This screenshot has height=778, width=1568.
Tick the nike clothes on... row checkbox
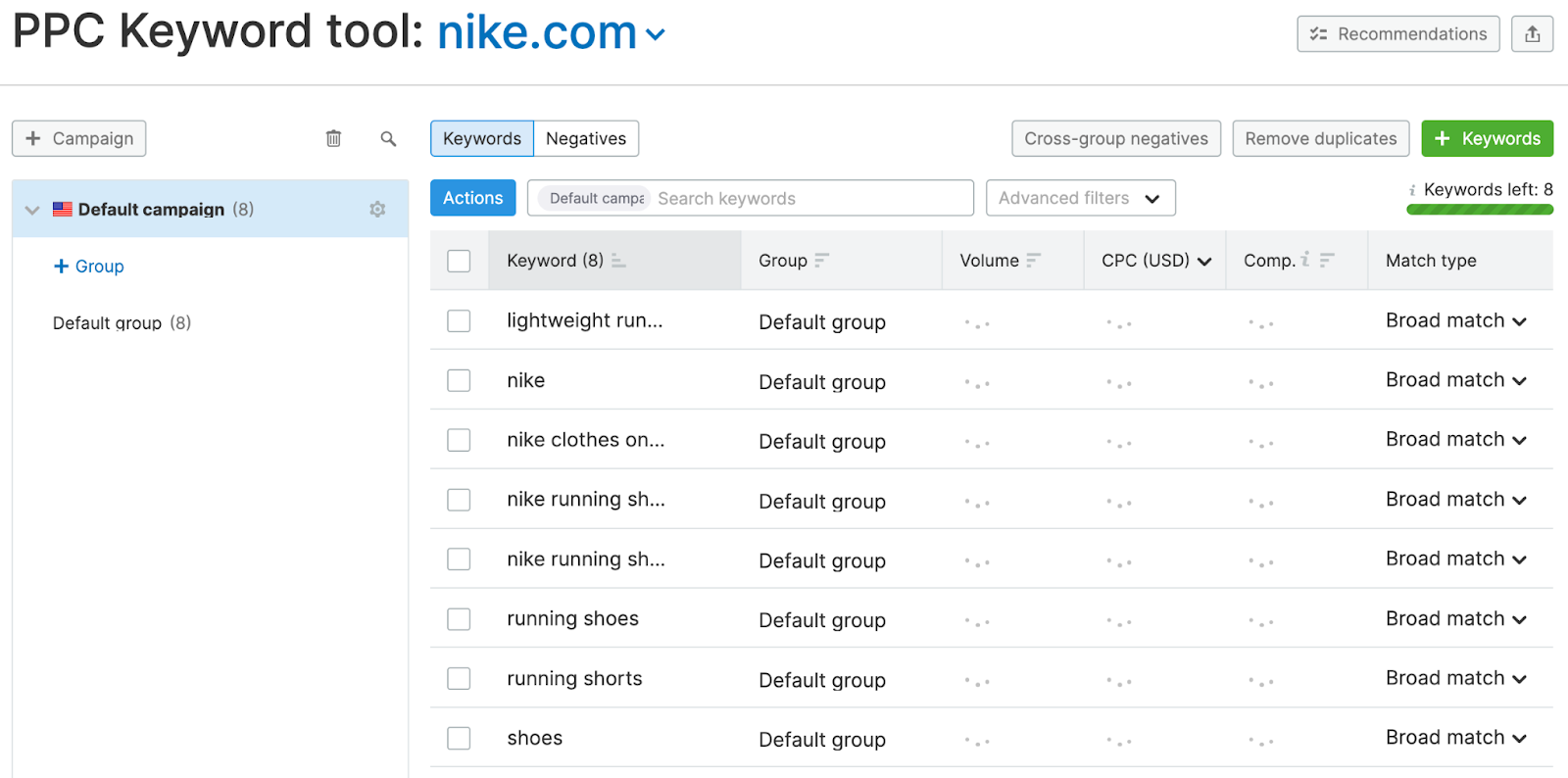coord(459,440)
